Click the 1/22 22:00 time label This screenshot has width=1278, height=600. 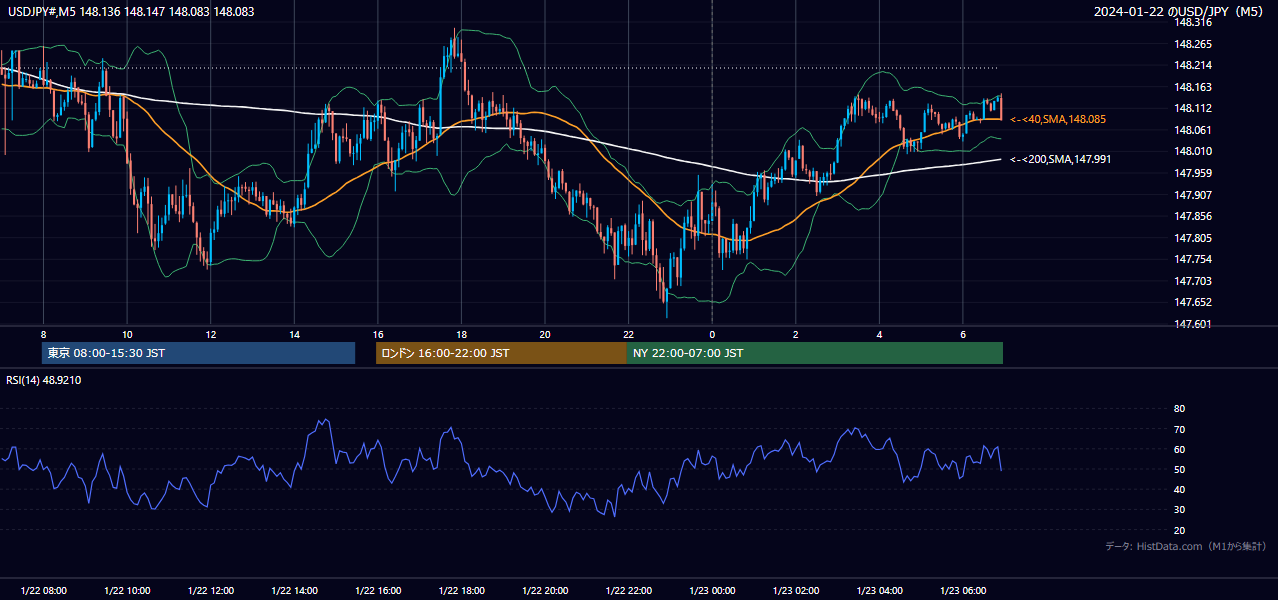click(x=629, y=591)
